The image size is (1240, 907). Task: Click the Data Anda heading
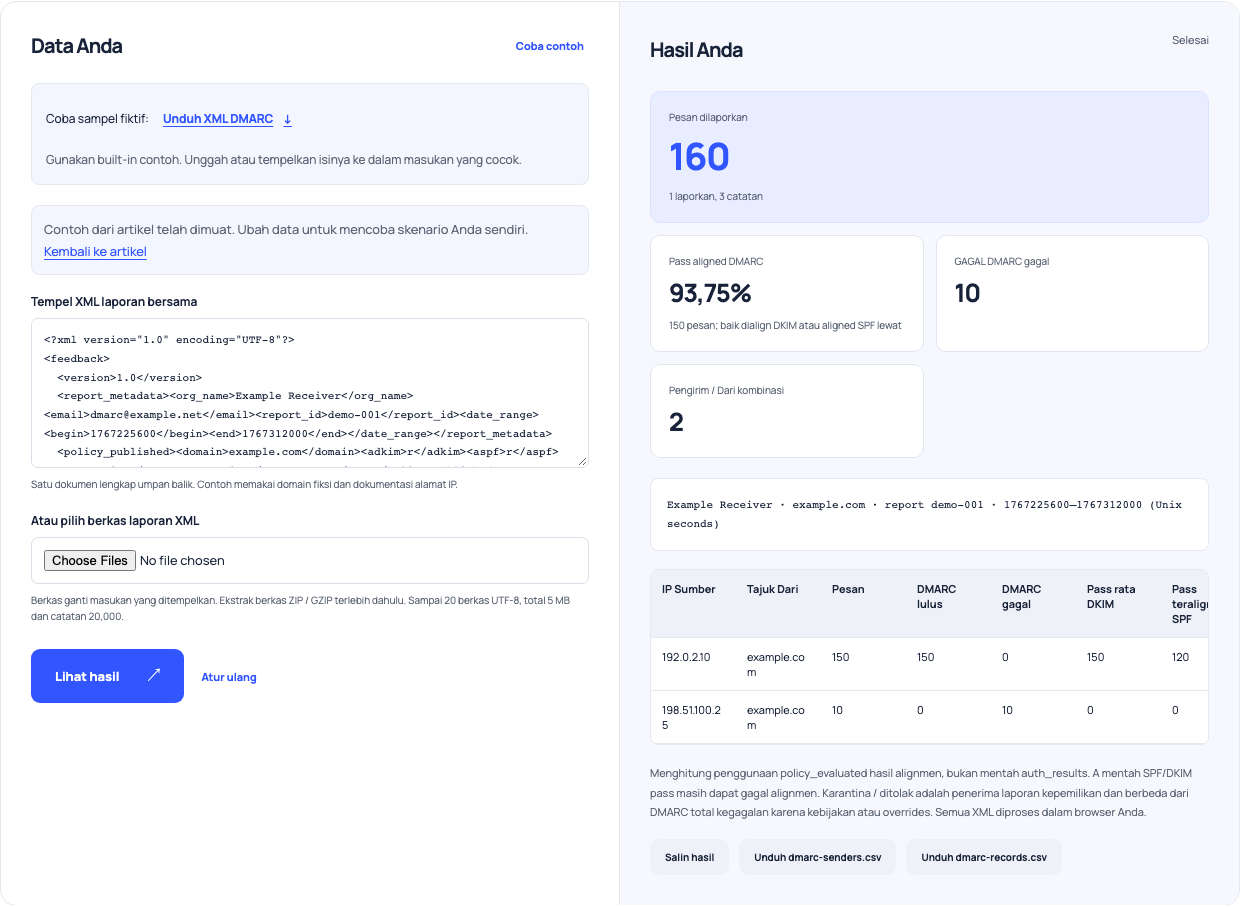tap(77, 46)
